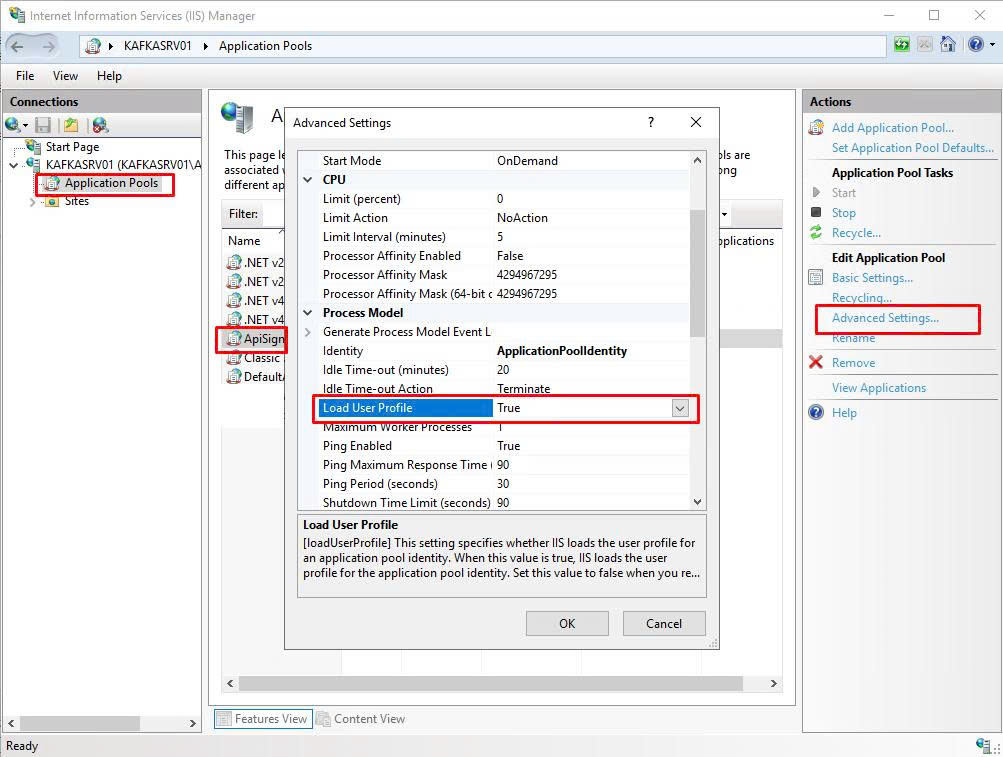This screenshot has width=1003, height=757.
Task: Open dropdown arrow next to address bar help
Action: point(992,45)
